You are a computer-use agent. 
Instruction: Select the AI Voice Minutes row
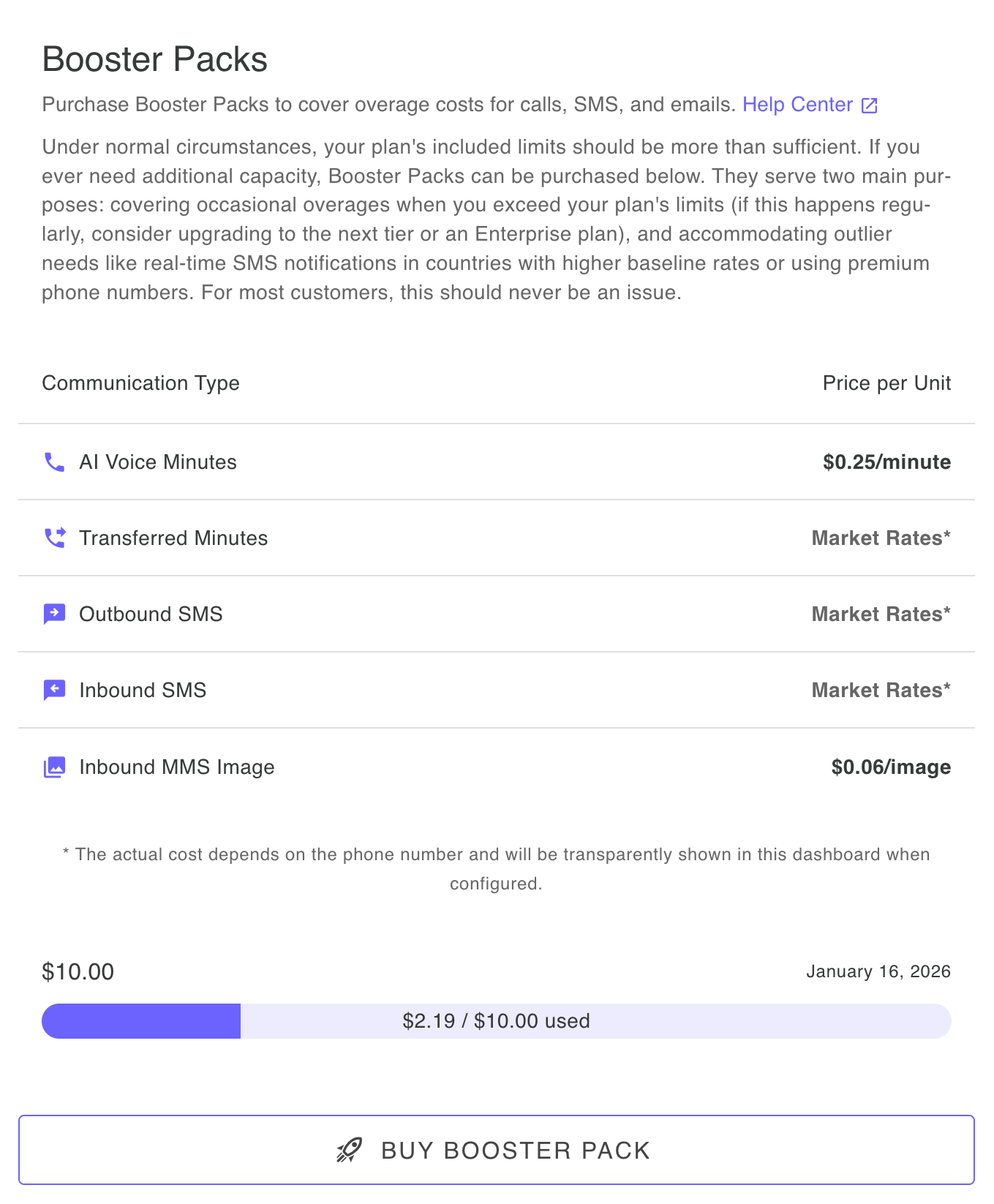click(496, 462)
